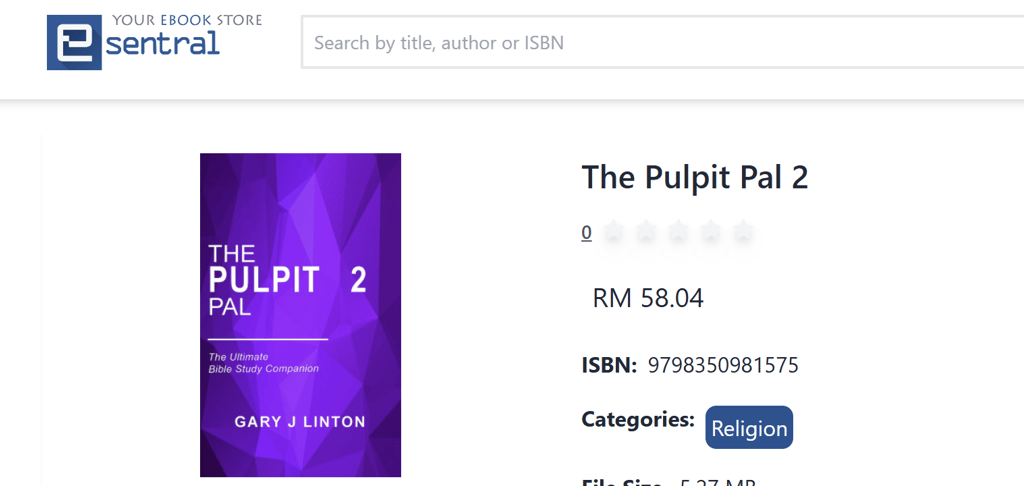Open the rating count link showing 0
1024x486 pixels.
tap(587, 233)
